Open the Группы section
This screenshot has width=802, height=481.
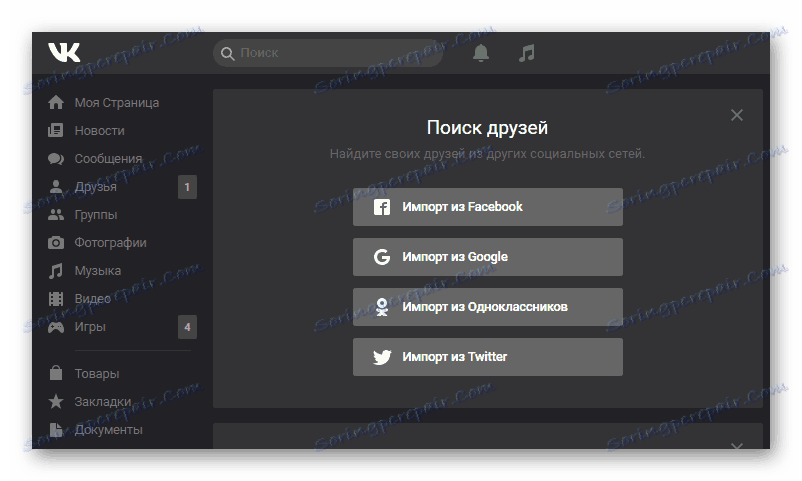pos(96,215)
